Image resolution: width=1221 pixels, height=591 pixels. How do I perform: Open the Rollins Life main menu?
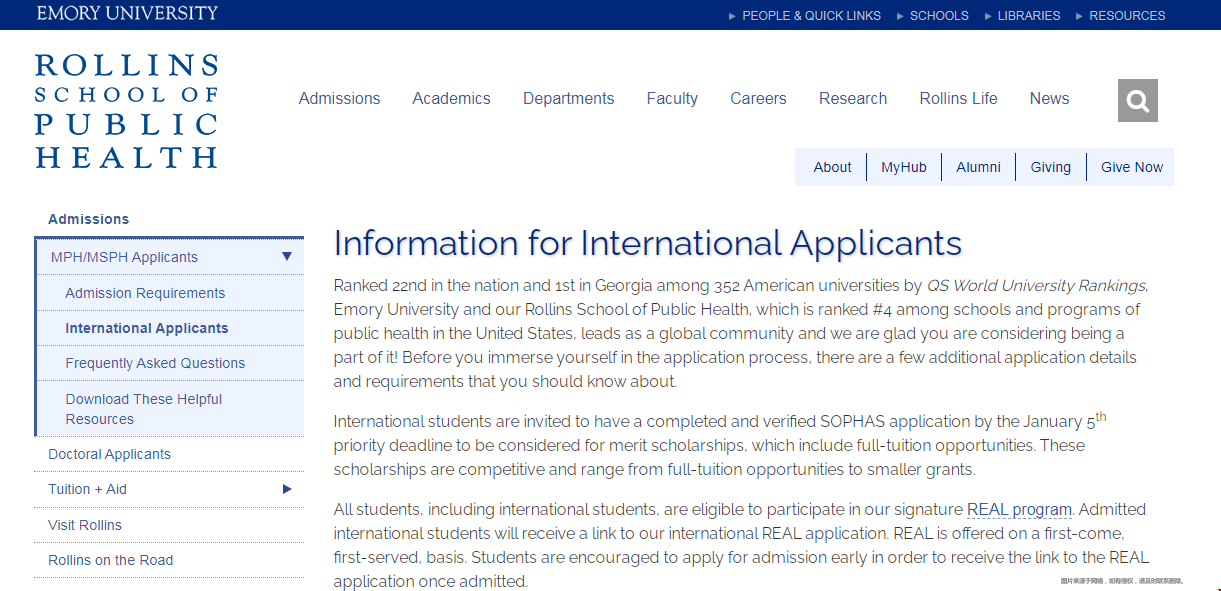(x=959, y=99)
